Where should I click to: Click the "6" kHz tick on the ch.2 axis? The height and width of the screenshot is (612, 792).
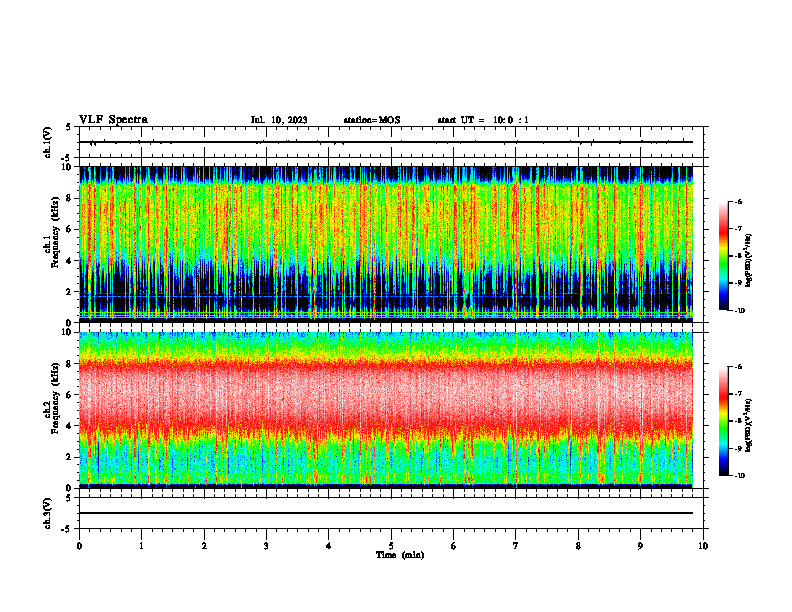pos(69,395)
